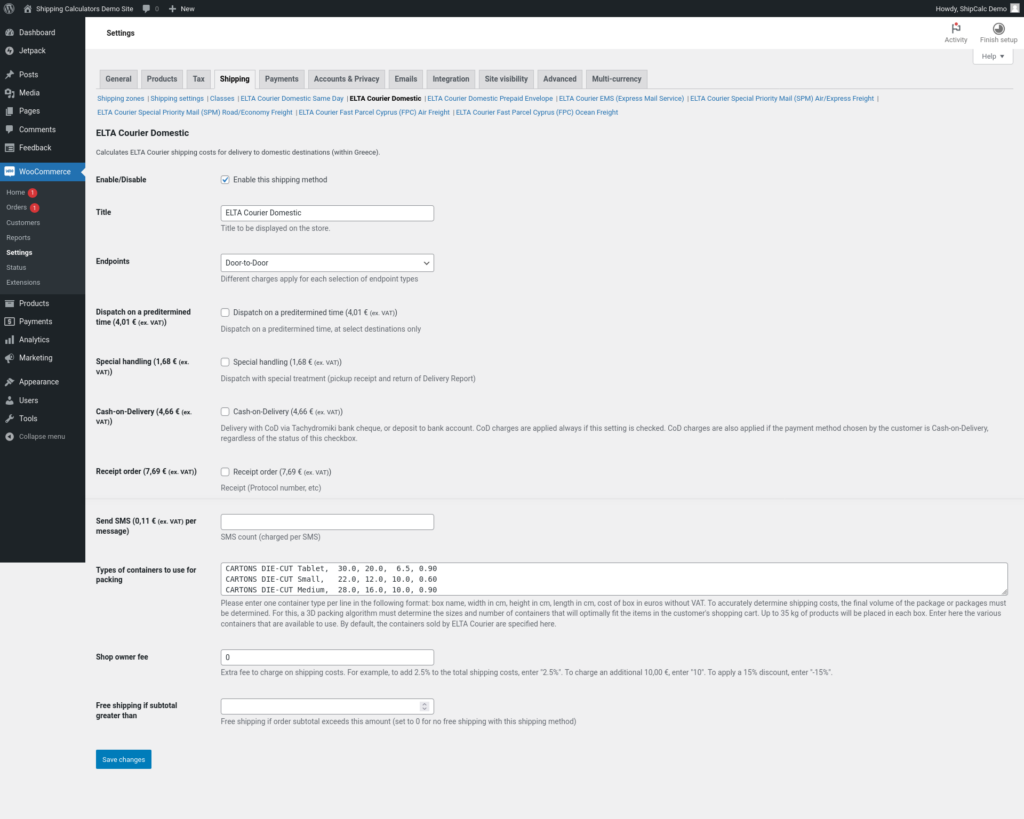Viewport: 1024px width, 819px height.
Task: Enable the Cash-on-Delivery checkbox
Action: pyautogui.click(x=225, y=411)
